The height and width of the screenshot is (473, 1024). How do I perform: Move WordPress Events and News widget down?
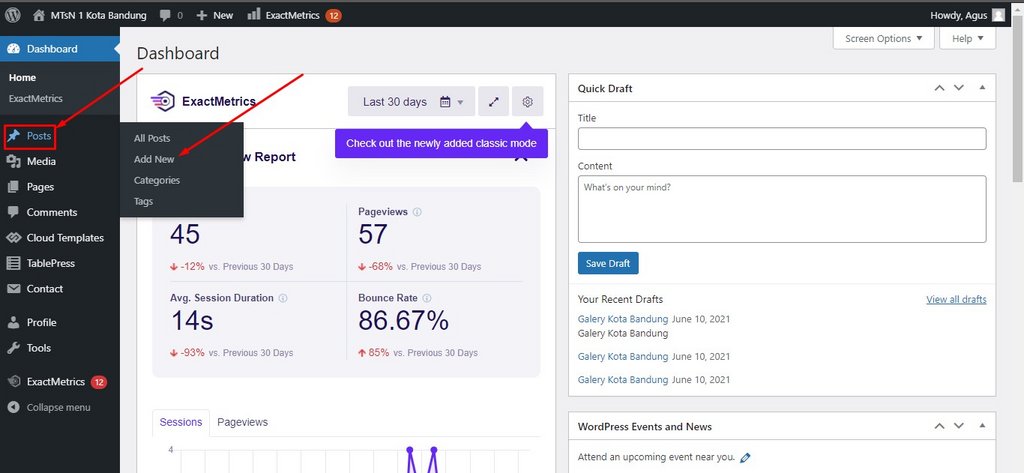coord(959,426)
